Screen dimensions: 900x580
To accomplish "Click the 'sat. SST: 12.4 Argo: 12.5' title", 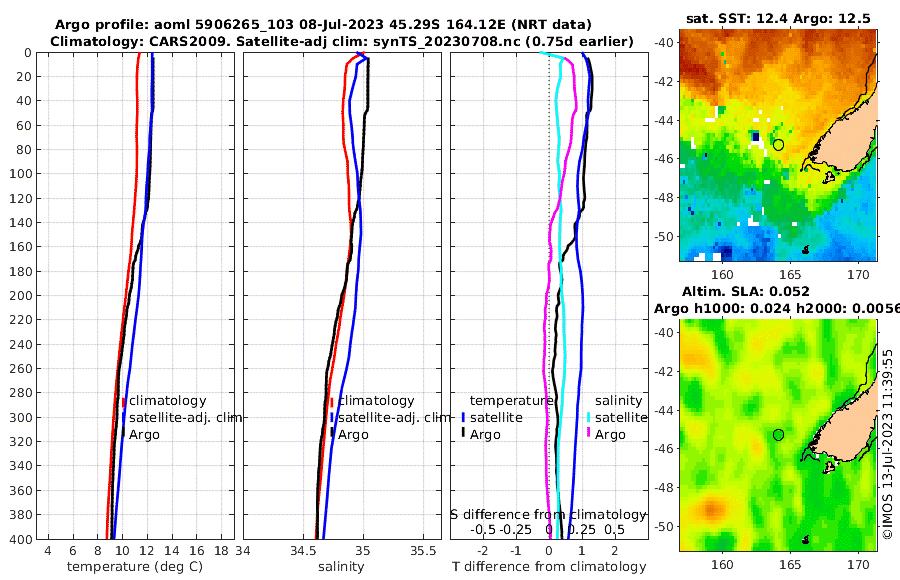I will pyautogui.click(x=778, y=19).
